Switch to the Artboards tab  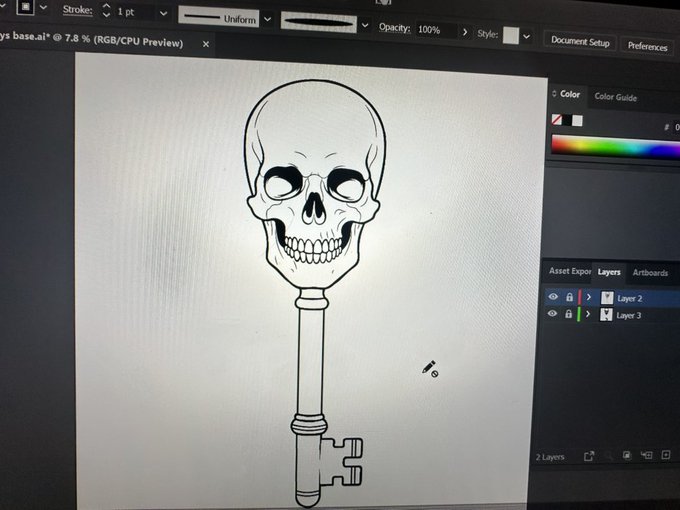pyautogui.click(x=650, y=273)
